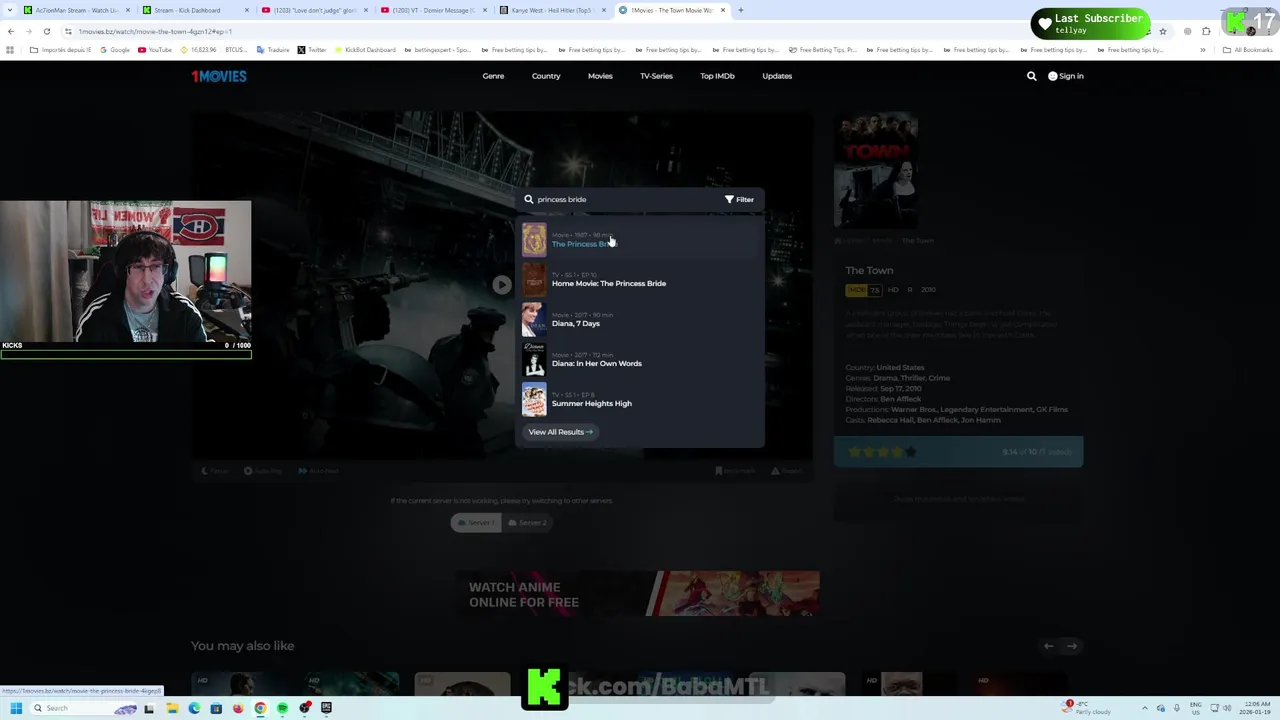1280x720 pixels.
Task: Switch to Server 1
Action: click(x=476, y=522)
